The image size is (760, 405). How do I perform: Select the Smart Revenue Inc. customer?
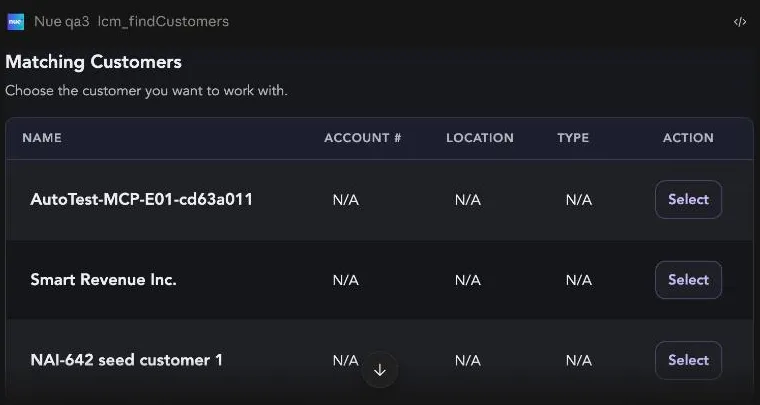pos(688,280)
